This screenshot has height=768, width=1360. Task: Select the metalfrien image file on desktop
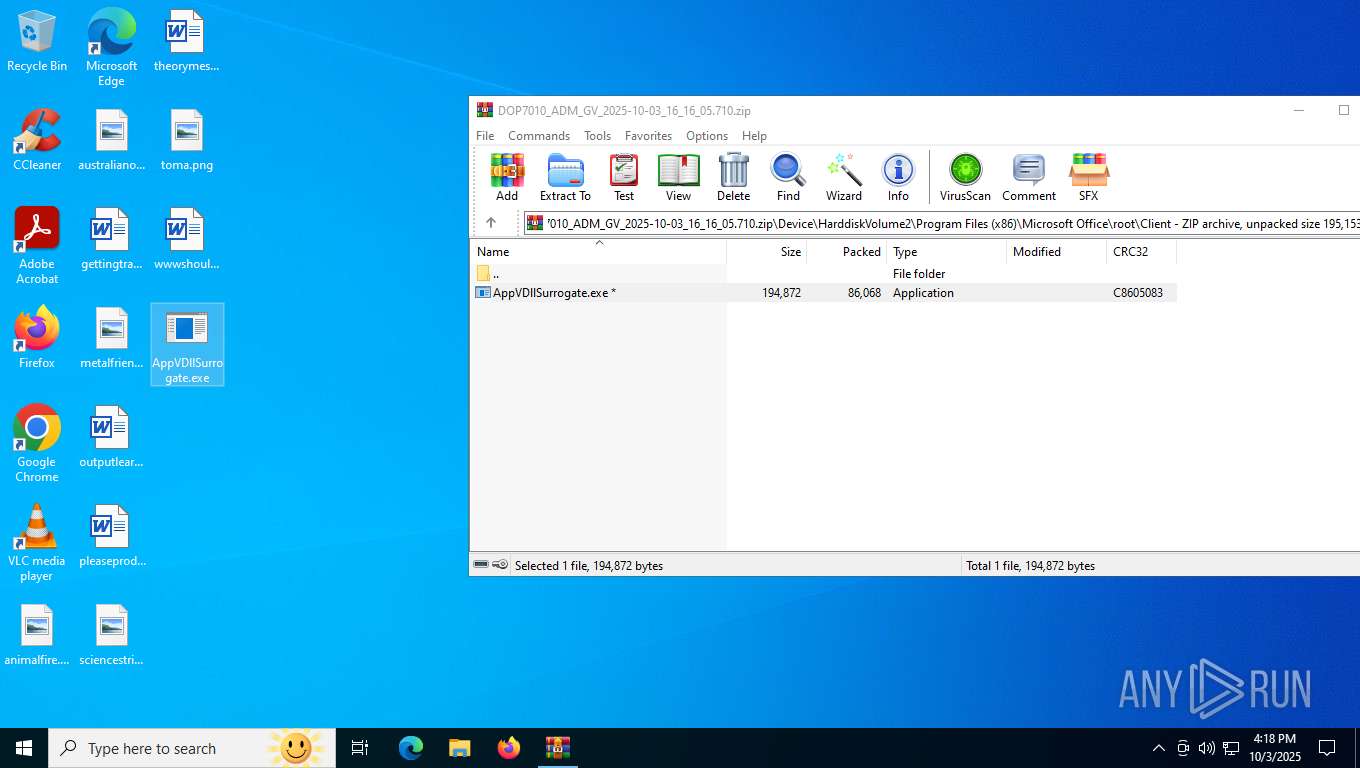click(111, 338)
